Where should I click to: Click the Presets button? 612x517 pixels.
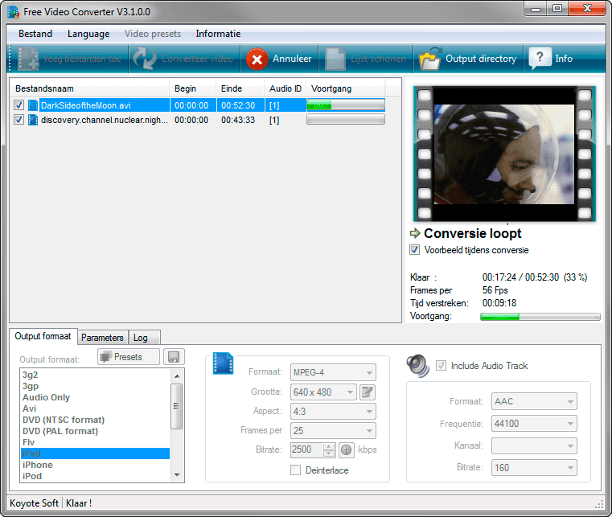coord(128,357)
